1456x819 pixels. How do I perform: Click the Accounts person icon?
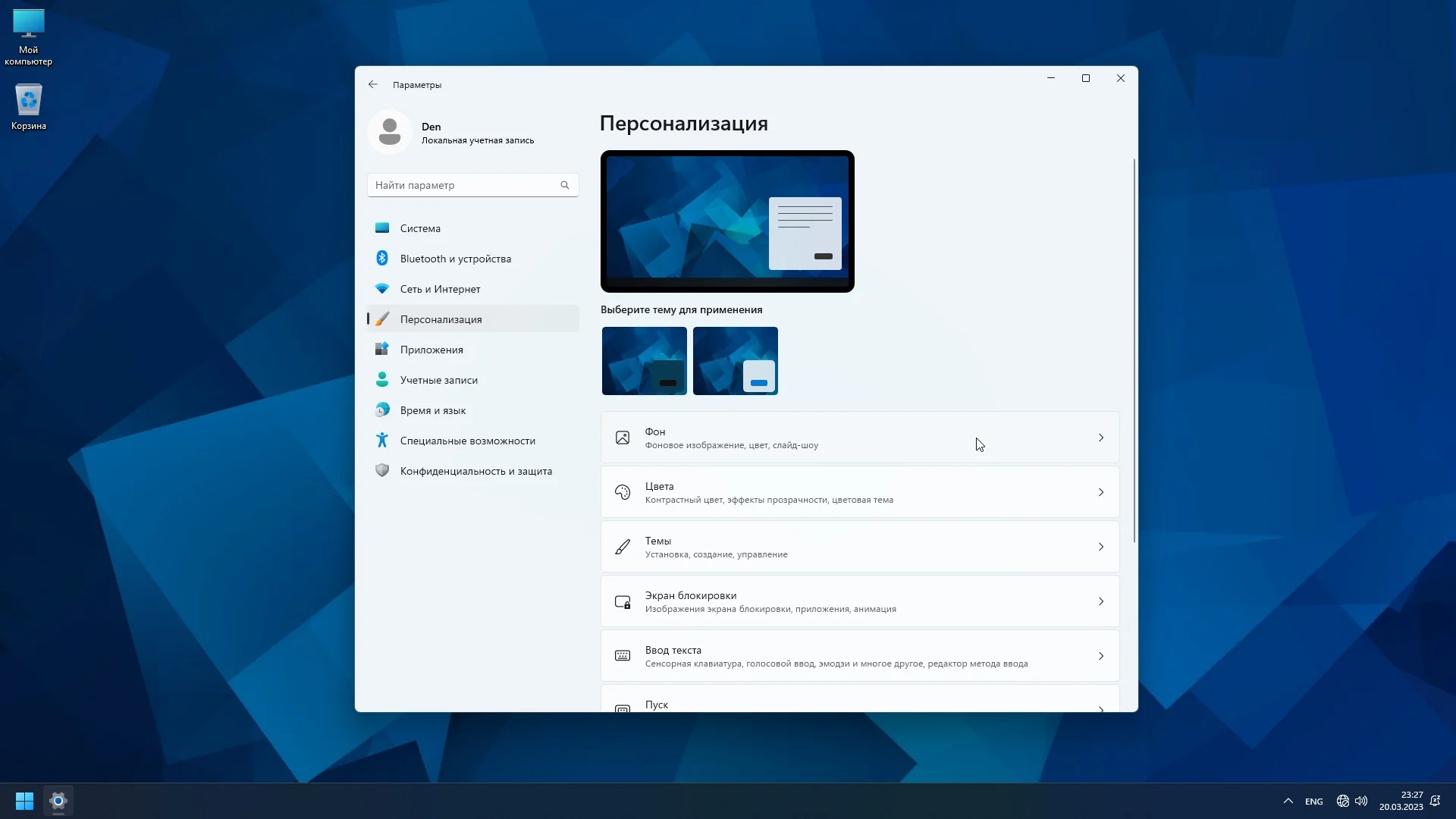[x=382, y=380]
